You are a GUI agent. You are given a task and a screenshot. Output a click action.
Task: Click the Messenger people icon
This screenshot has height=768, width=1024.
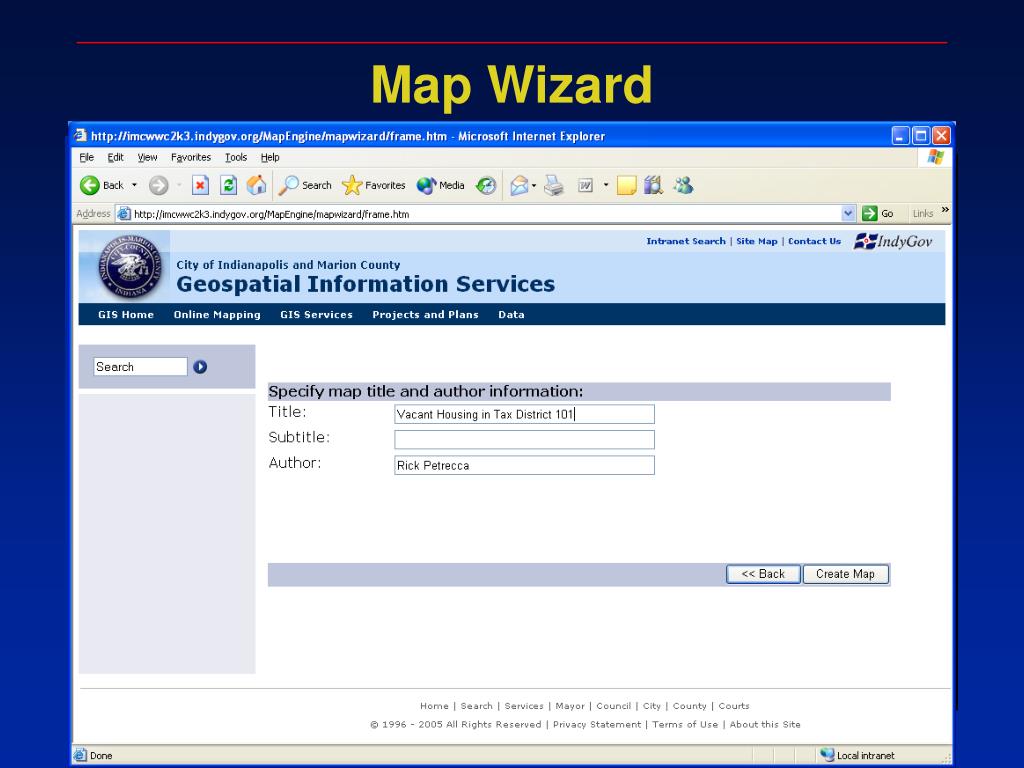[x=683, y=185]
